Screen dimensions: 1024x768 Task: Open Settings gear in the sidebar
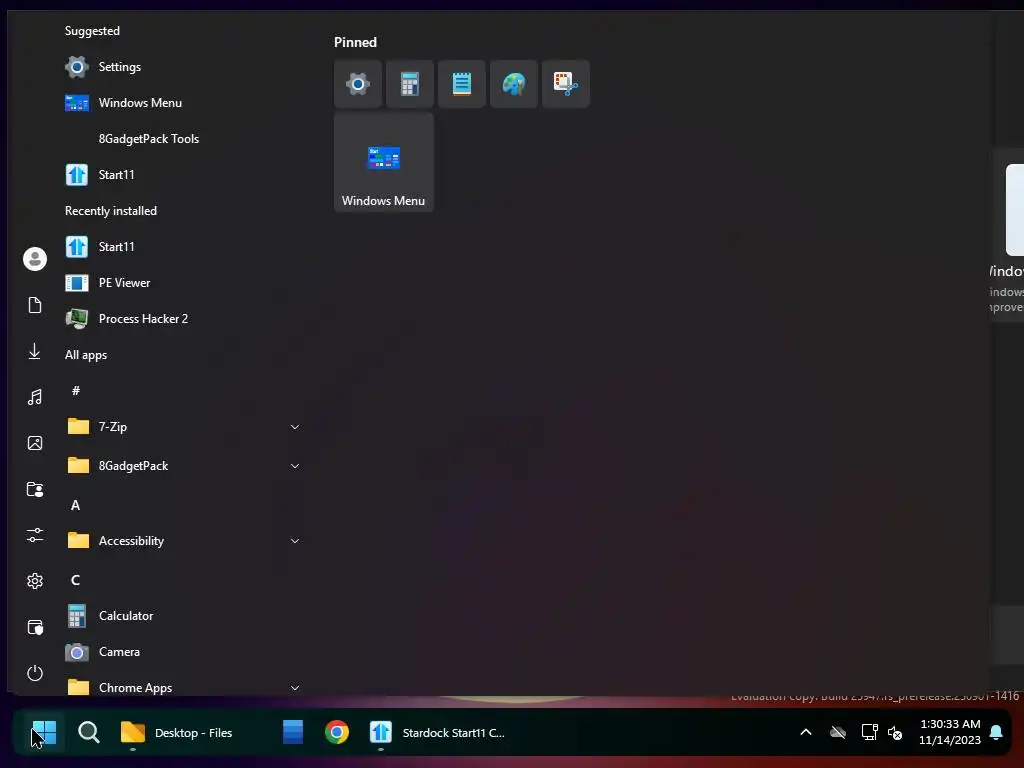point(35,581)
